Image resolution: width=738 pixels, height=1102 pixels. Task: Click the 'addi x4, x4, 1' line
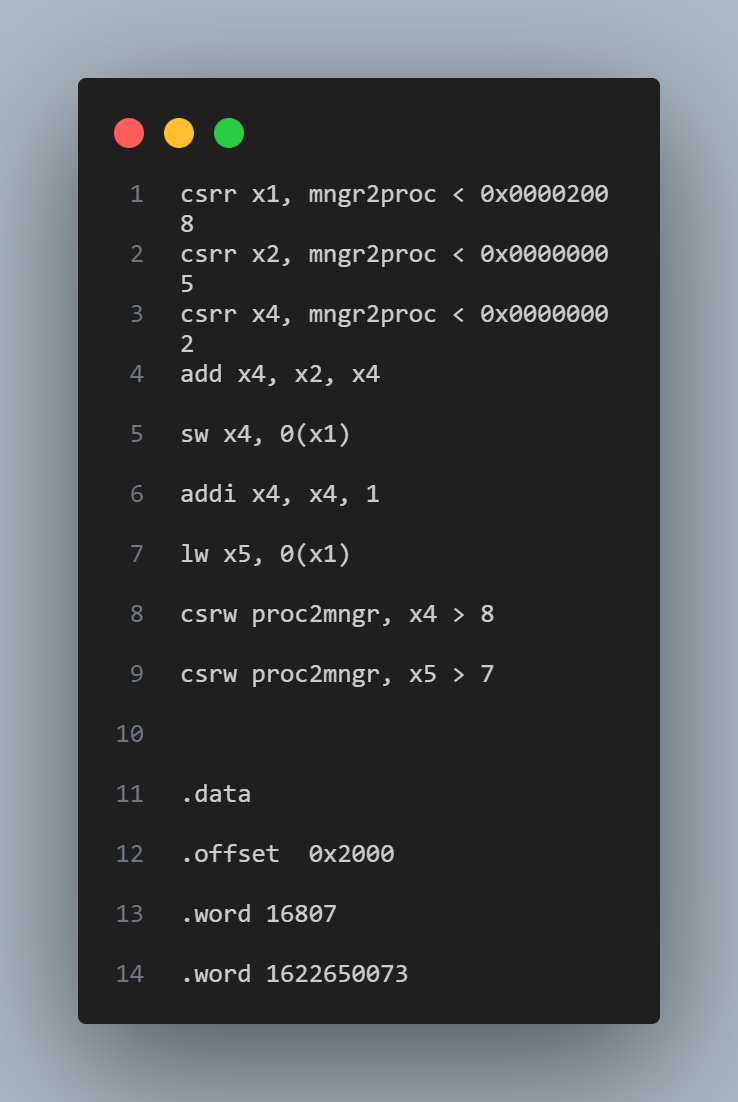point(280,494)
